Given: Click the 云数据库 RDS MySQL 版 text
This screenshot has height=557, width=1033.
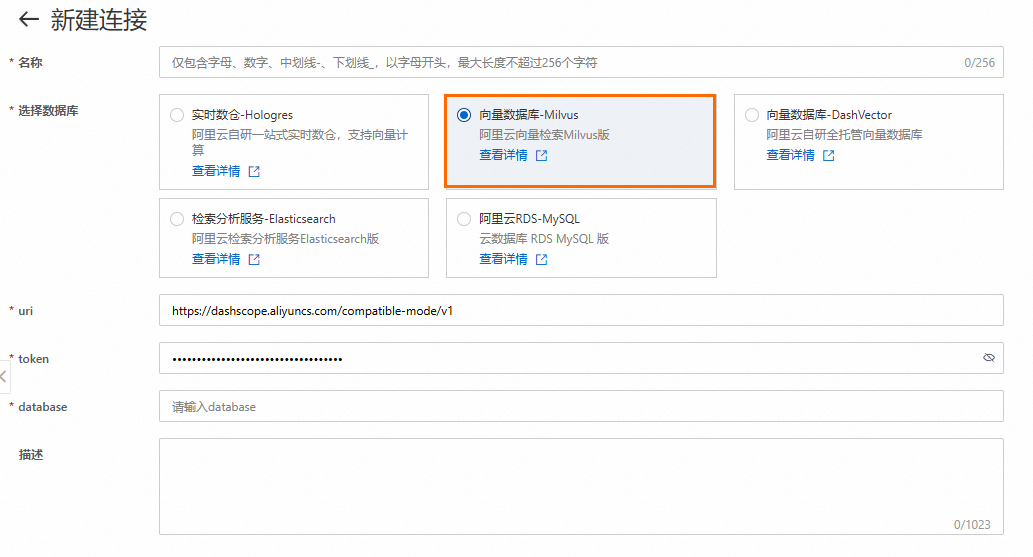Looking at the screenshot, I should pyautogui.click(x=544, y=239).
